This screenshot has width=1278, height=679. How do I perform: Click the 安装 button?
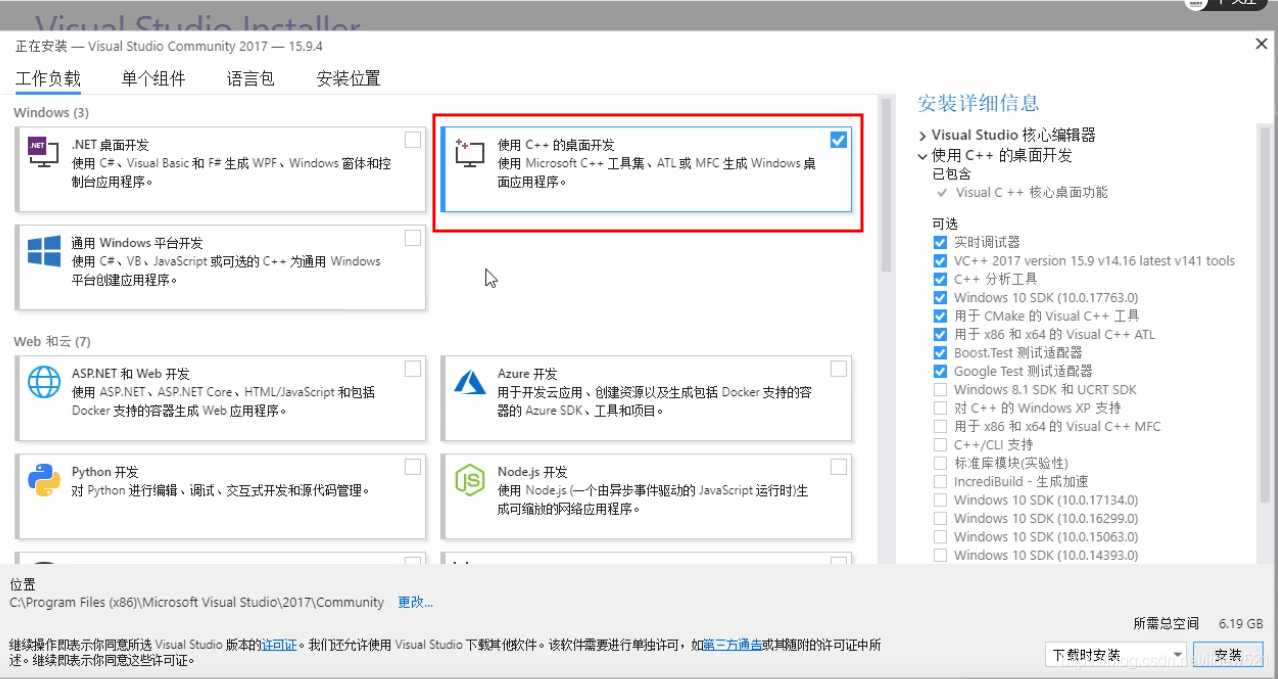coord(1228,655)
